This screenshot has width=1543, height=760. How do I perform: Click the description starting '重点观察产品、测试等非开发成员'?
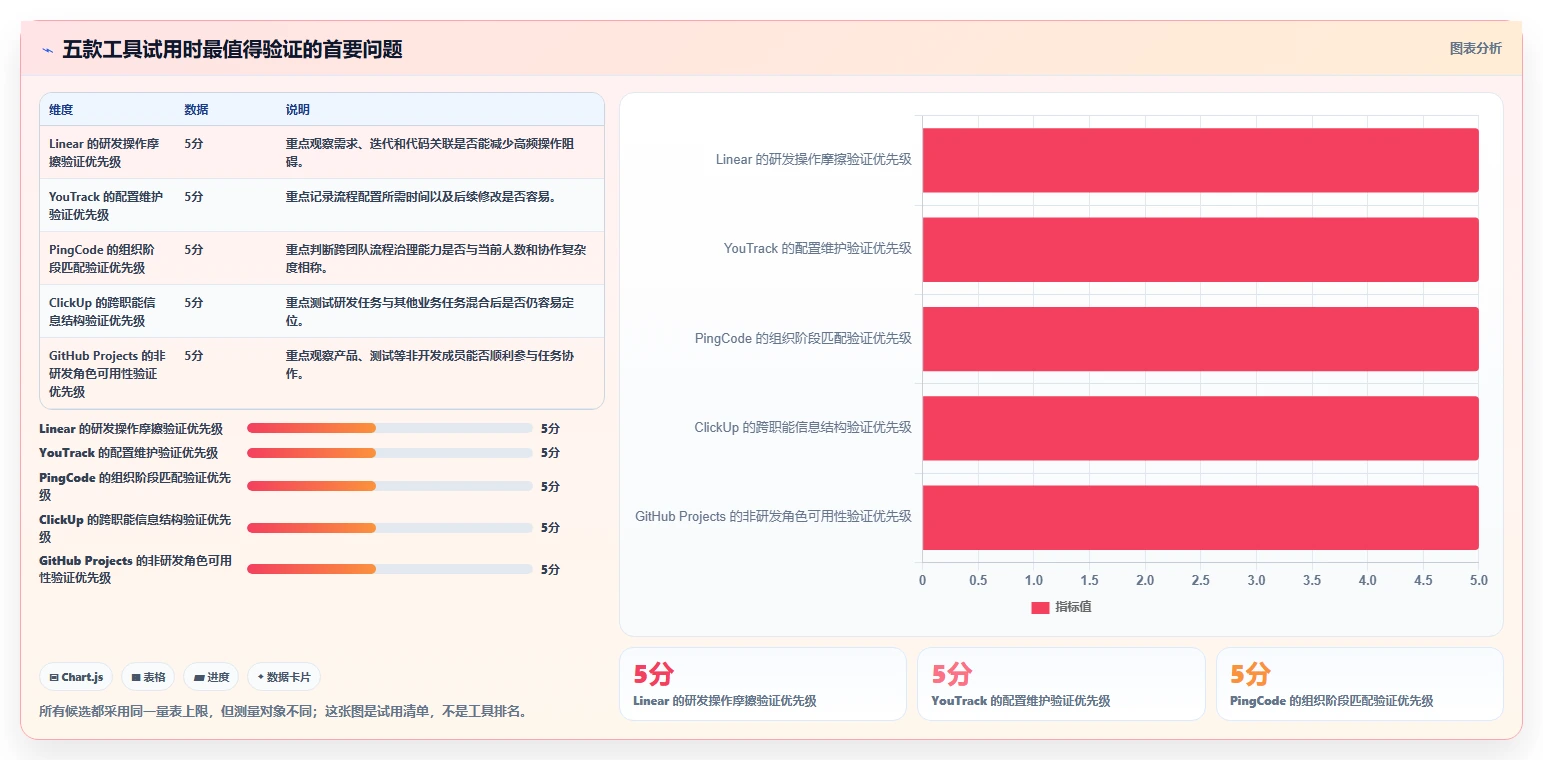[430, 364]
